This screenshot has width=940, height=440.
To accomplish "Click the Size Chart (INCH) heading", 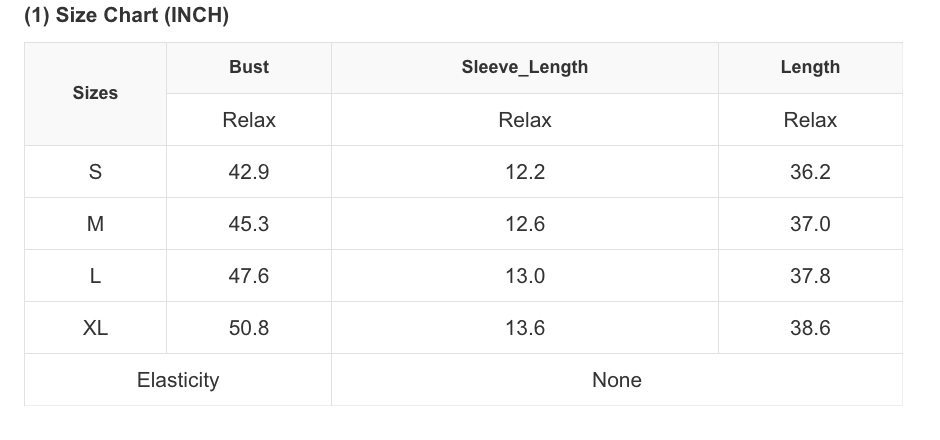I will [126, 15].
